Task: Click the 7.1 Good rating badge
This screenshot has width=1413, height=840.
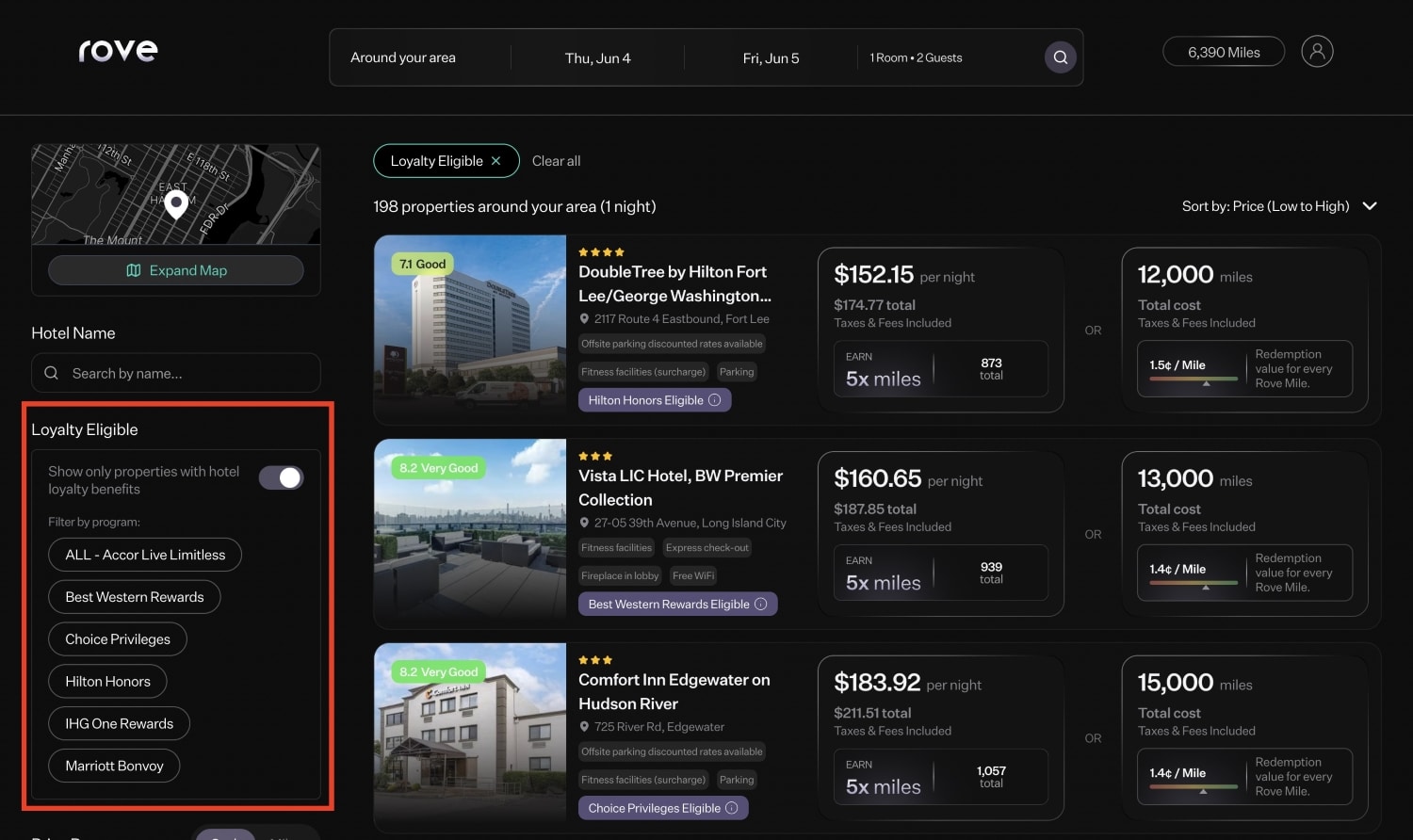Action: click(x=422, y=264)
